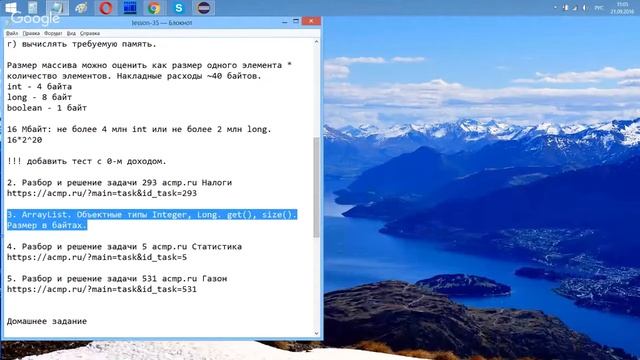The width and height of the screenshot is (640, 360).
Task: Click the Notepad vertical scrollbar thumb
Action: pyautogui.click(x=316, y=187)
